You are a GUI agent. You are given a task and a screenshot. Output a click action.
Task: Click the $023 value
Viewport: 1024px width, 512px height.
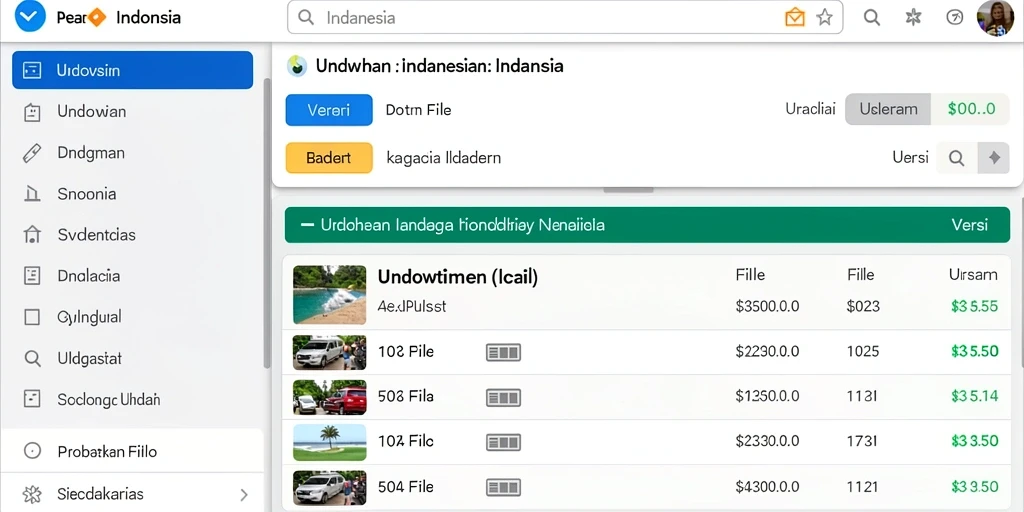coord(863,306)
